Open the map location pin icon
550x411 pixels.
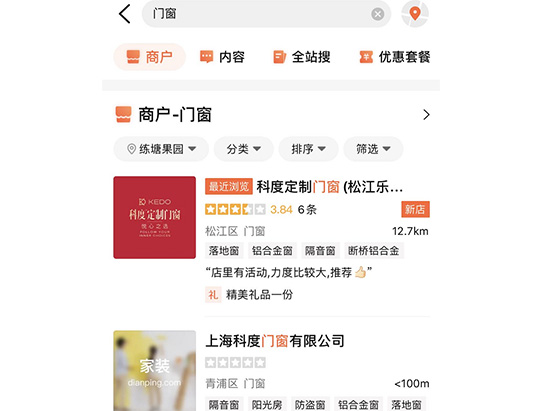415,14
